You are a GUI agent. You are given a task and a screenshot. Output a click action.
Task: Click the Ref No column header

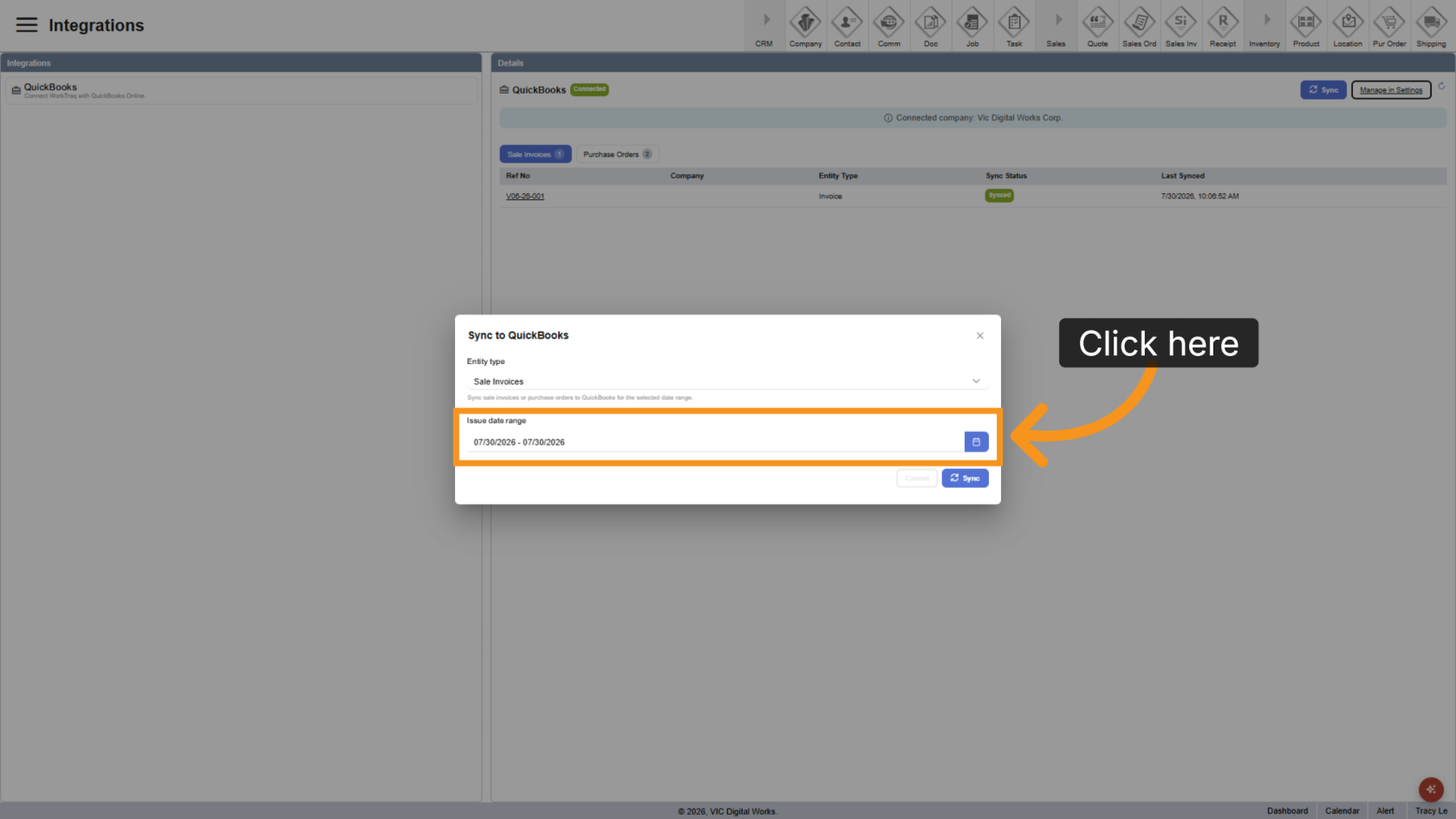[518, 176]
